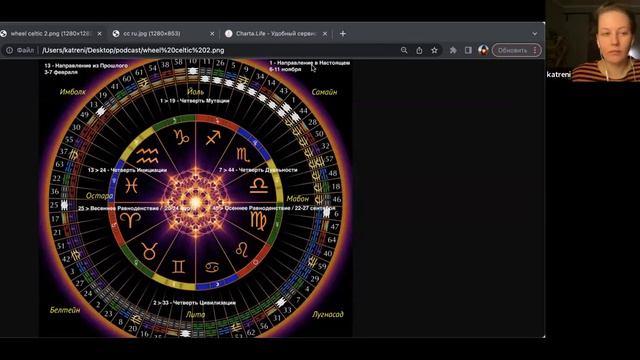Screen dimensions: 640x360
Task: Click the Taurus zodiac symbol
Action: pyautogui.click(x=149, y=250)
